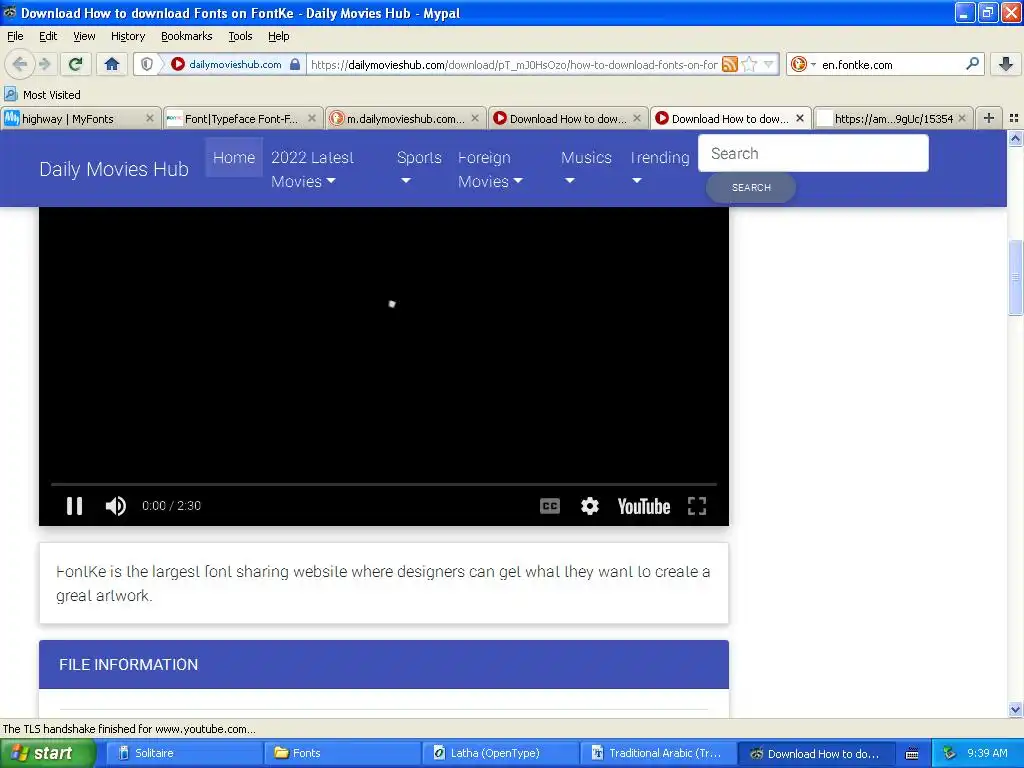Click the site Search input field
The width and height of the screenshot is (1024, 768).
813,153
